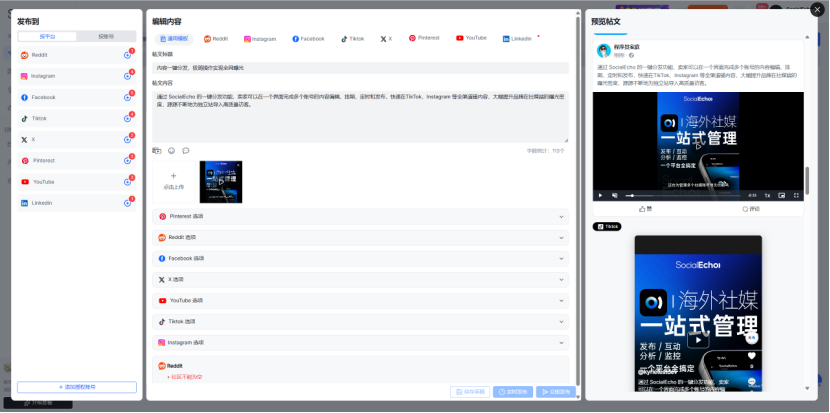Switch to the 按平台 view in the publish panel
This screenshot has height=413, width=830.
47,36
